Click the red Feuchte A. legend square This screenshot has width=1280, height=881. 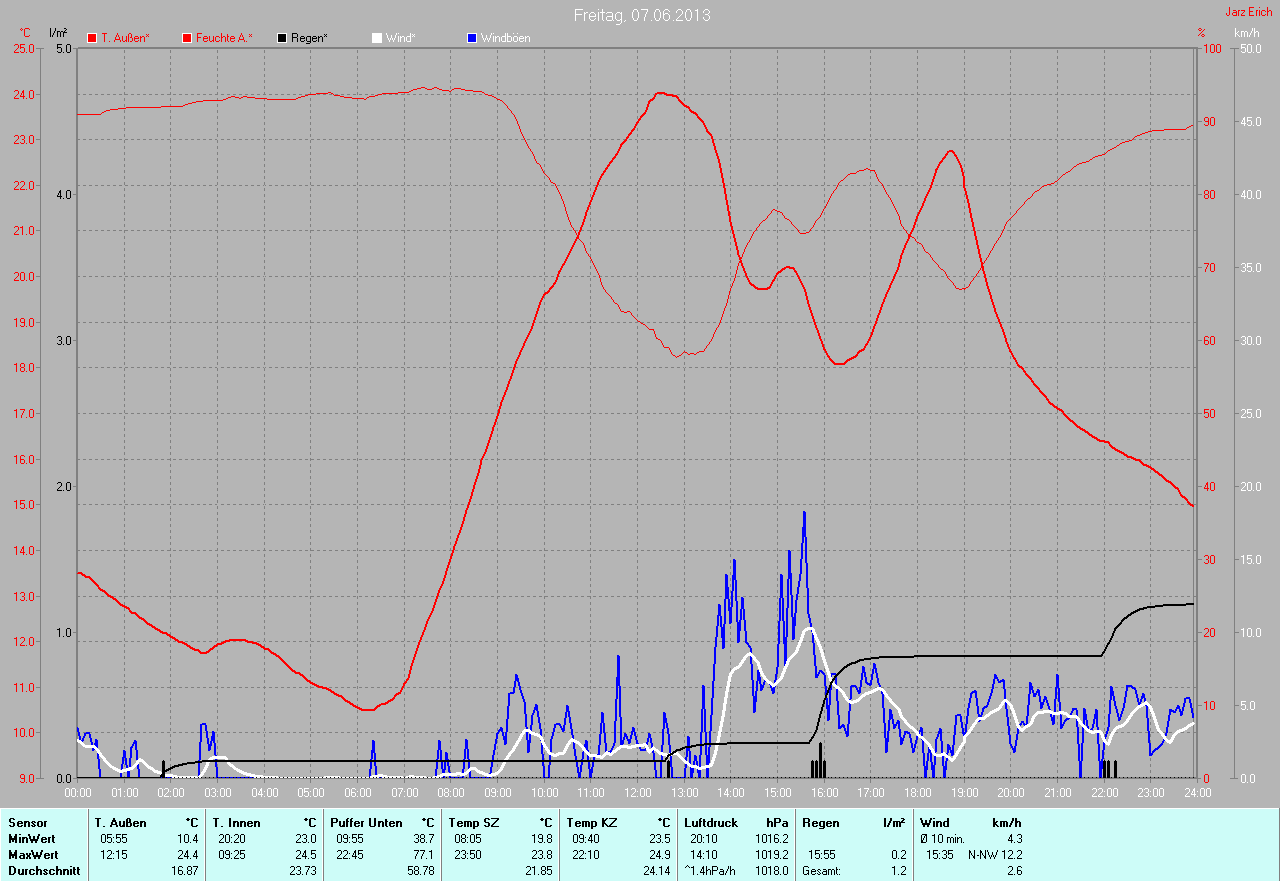187,38
